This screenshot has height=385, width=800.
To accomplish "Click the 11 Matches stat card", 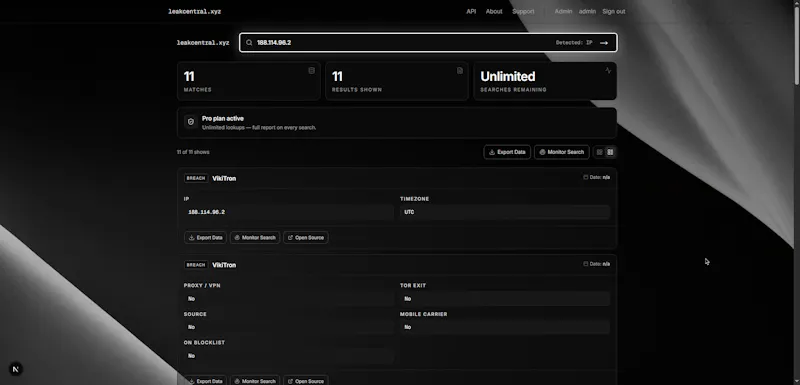I will pyautogui.click(x=248, y=81).
